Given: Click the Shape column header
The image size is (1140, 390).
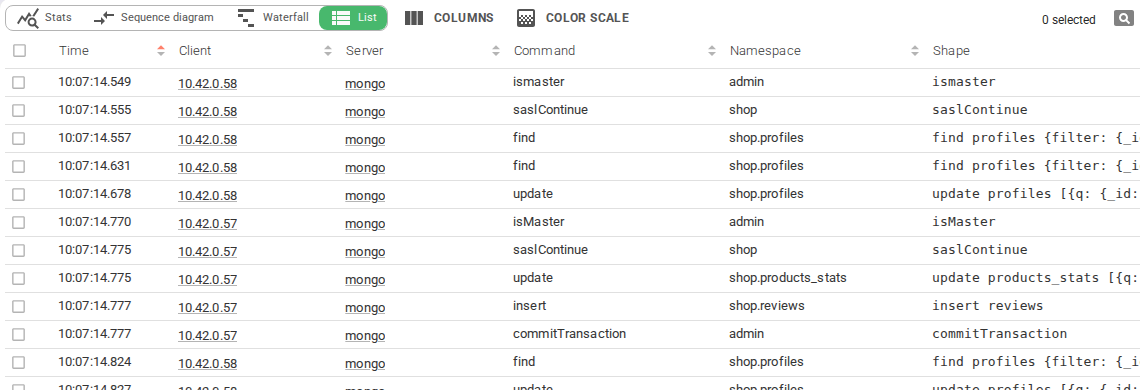Looking at the screenshot, I should pos(951,50).
